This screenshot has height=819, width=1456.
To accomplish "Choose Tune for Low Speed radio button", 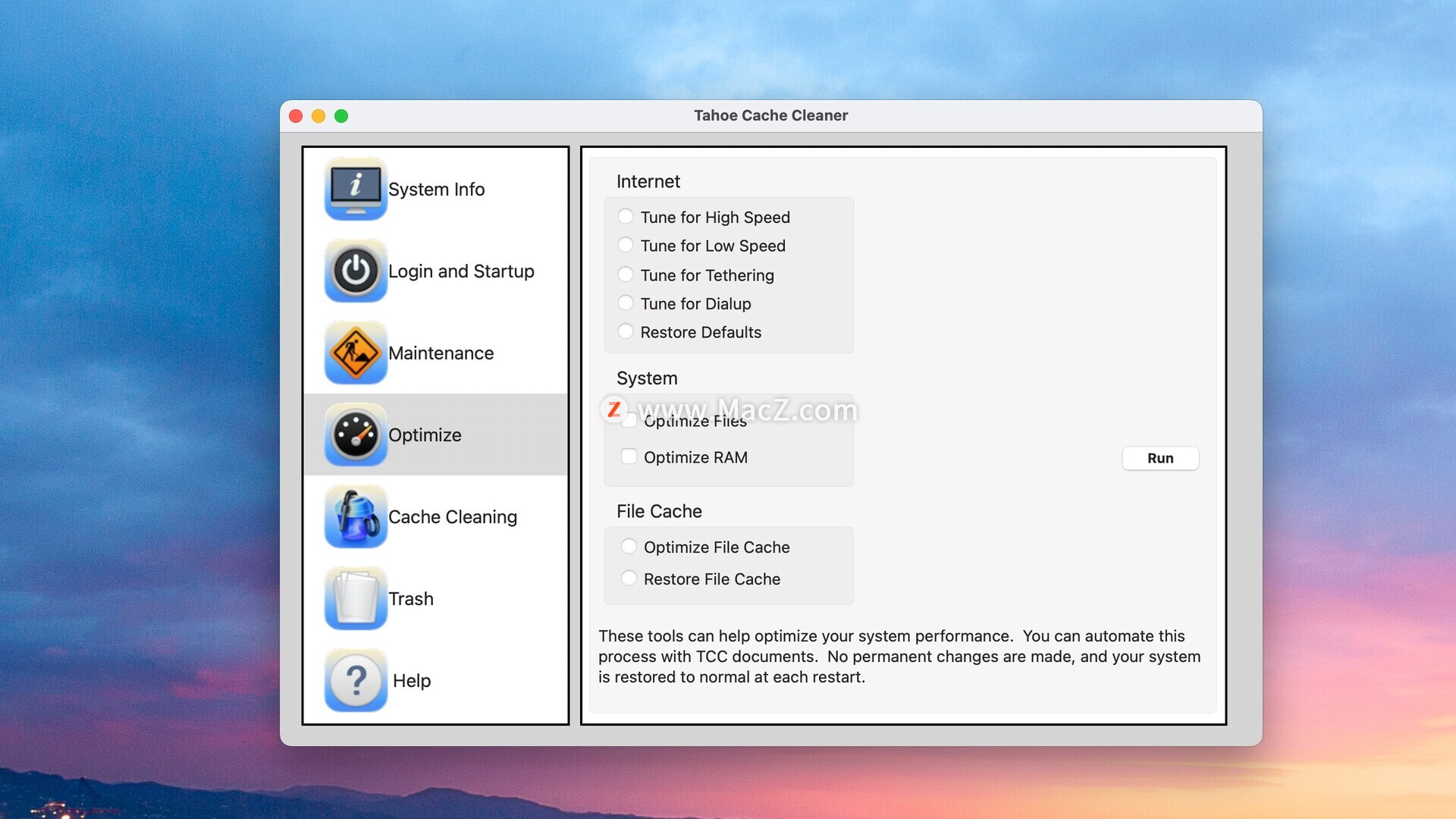I will click(626, 245).
